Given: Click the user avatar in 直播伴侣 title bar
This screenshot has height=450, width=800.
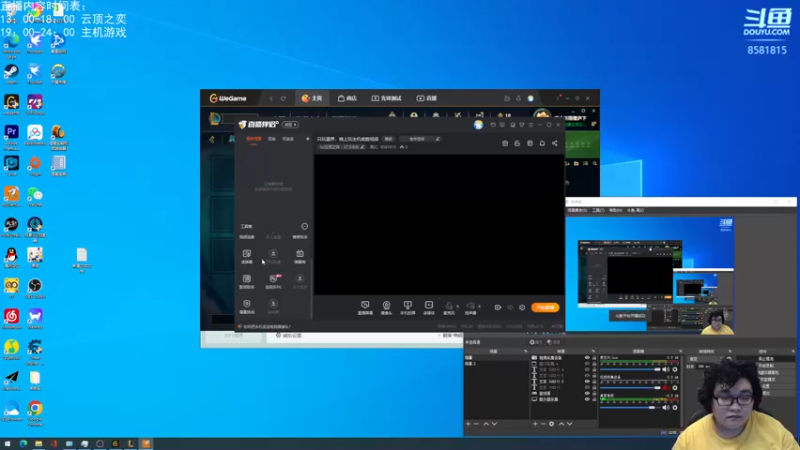Looking at the screenshot, I should [x=478, y=124].
